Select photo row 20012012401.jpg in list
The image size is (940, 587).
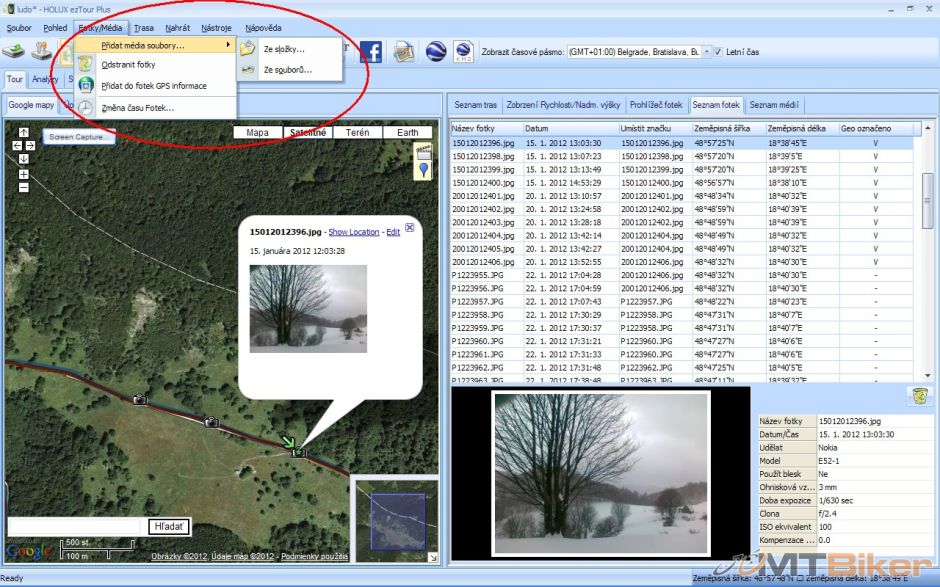point(484,196)
